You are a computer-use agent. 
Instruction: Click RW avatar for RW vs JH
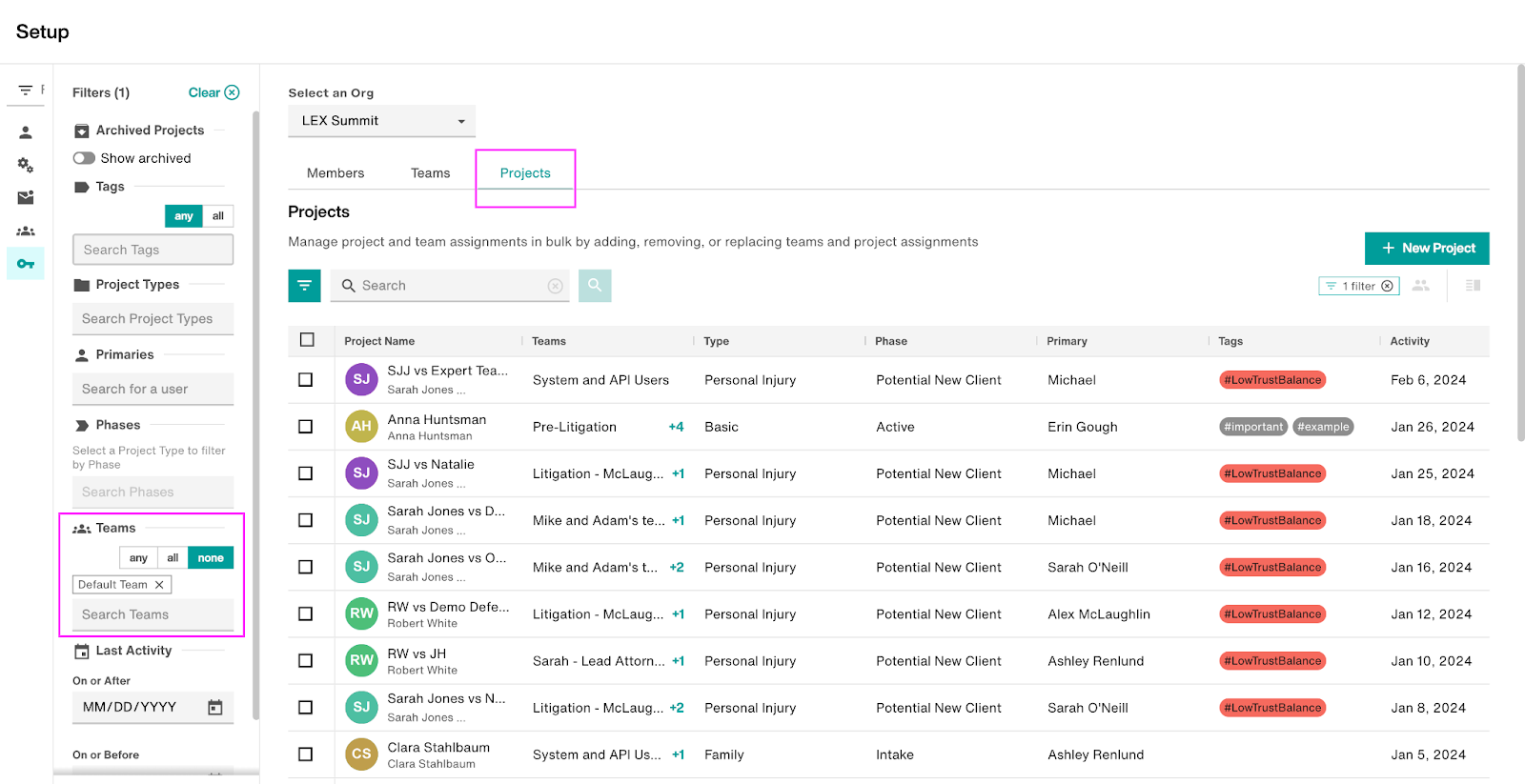click(x=361, y=660)
